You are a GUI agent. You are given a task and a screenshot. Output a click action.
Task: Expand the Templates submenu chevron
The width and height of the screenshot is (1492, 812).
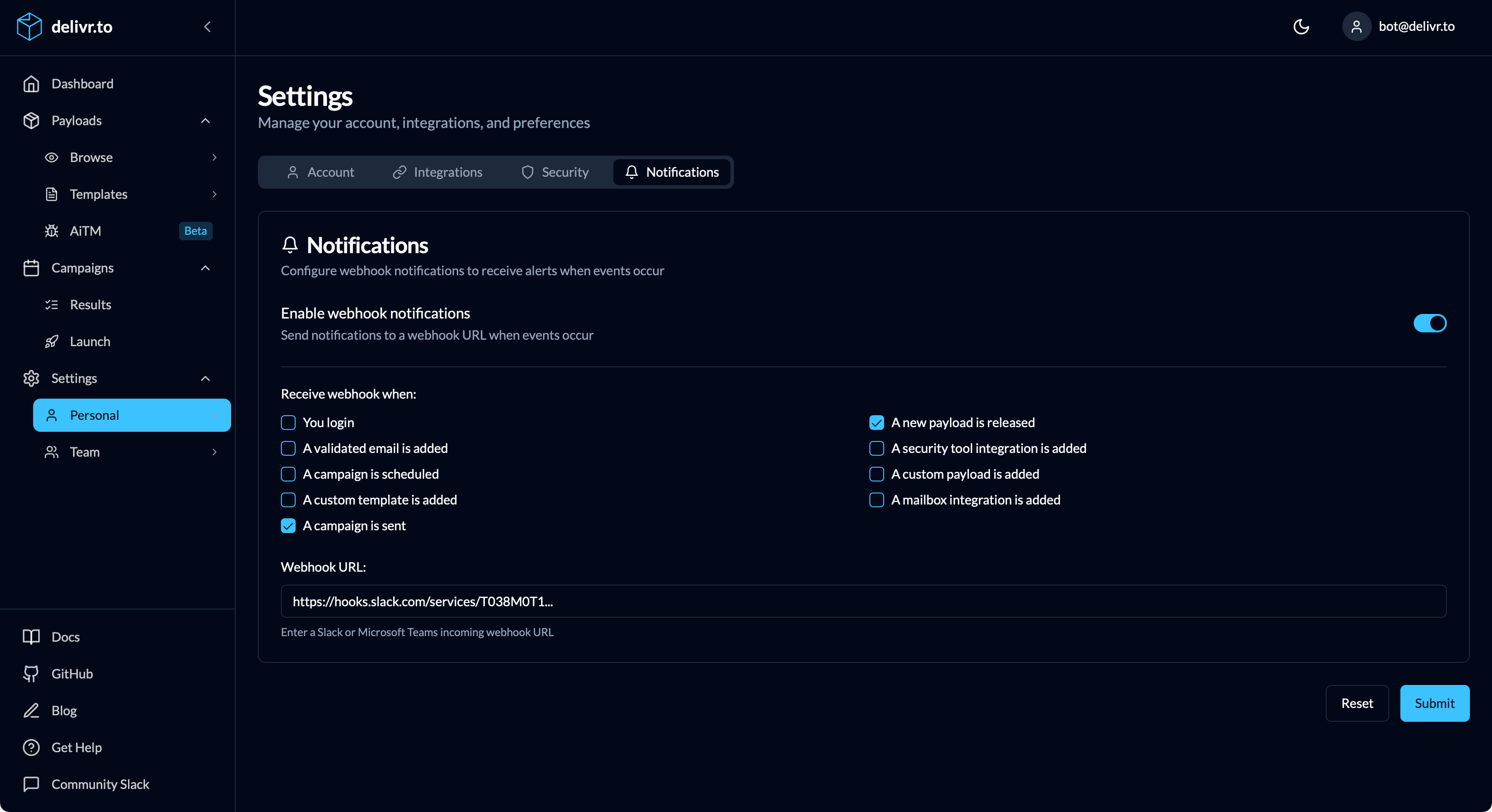[x=215, y=194]
